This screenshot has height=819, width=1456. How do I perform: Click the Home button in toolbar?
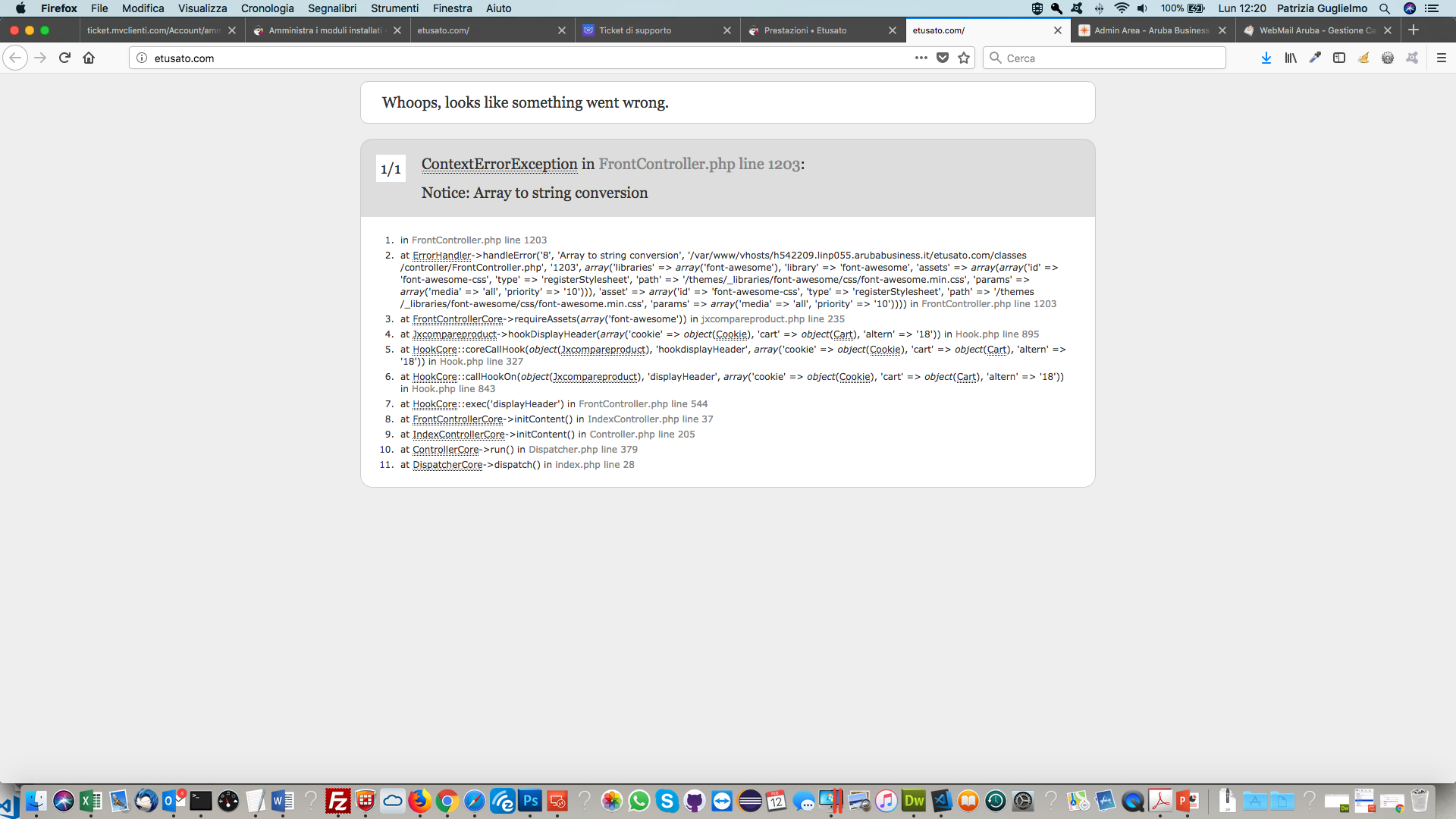tap(89, 58)
